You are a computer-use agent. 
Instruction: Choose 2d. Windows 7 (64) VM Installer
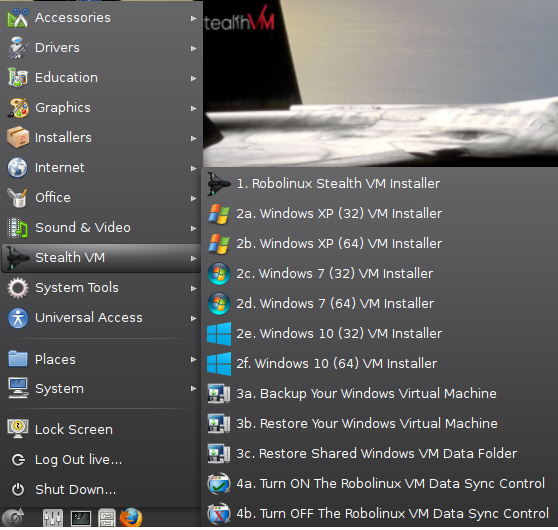(379, 304)
